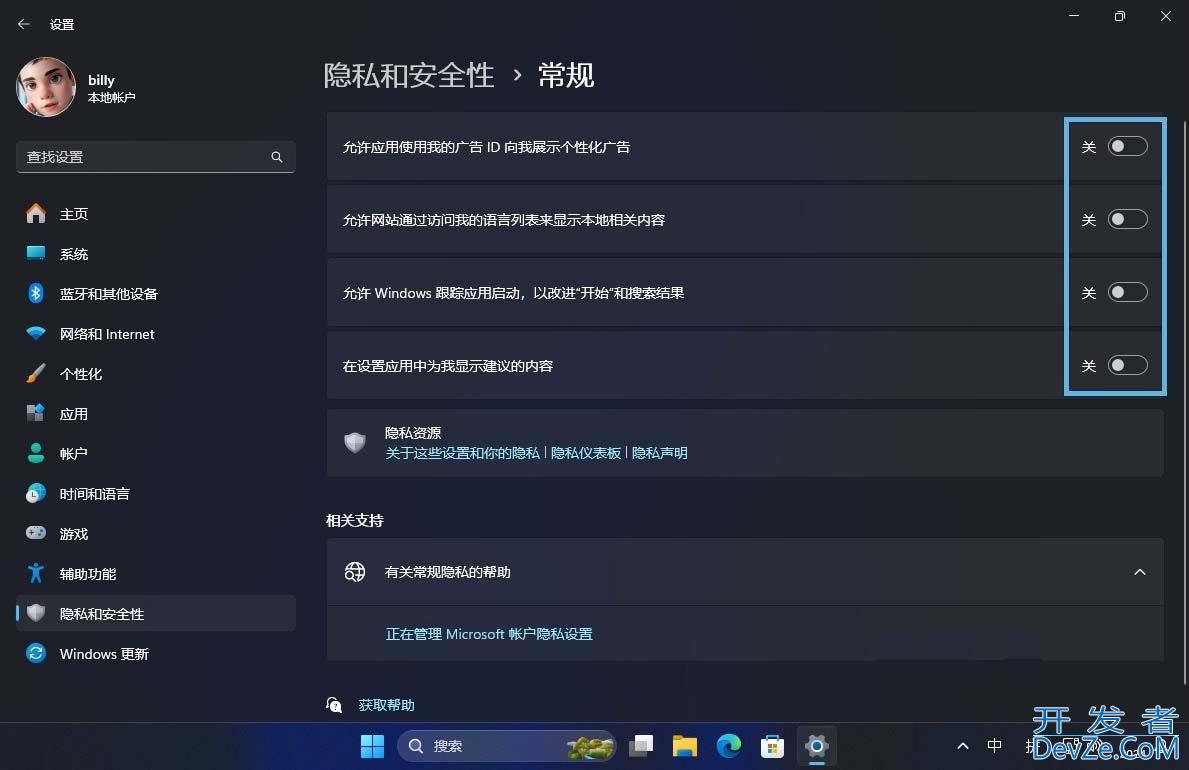Click the Windows 更新 sync arrows icon
1189x770 pixels.
click(36, 653)
